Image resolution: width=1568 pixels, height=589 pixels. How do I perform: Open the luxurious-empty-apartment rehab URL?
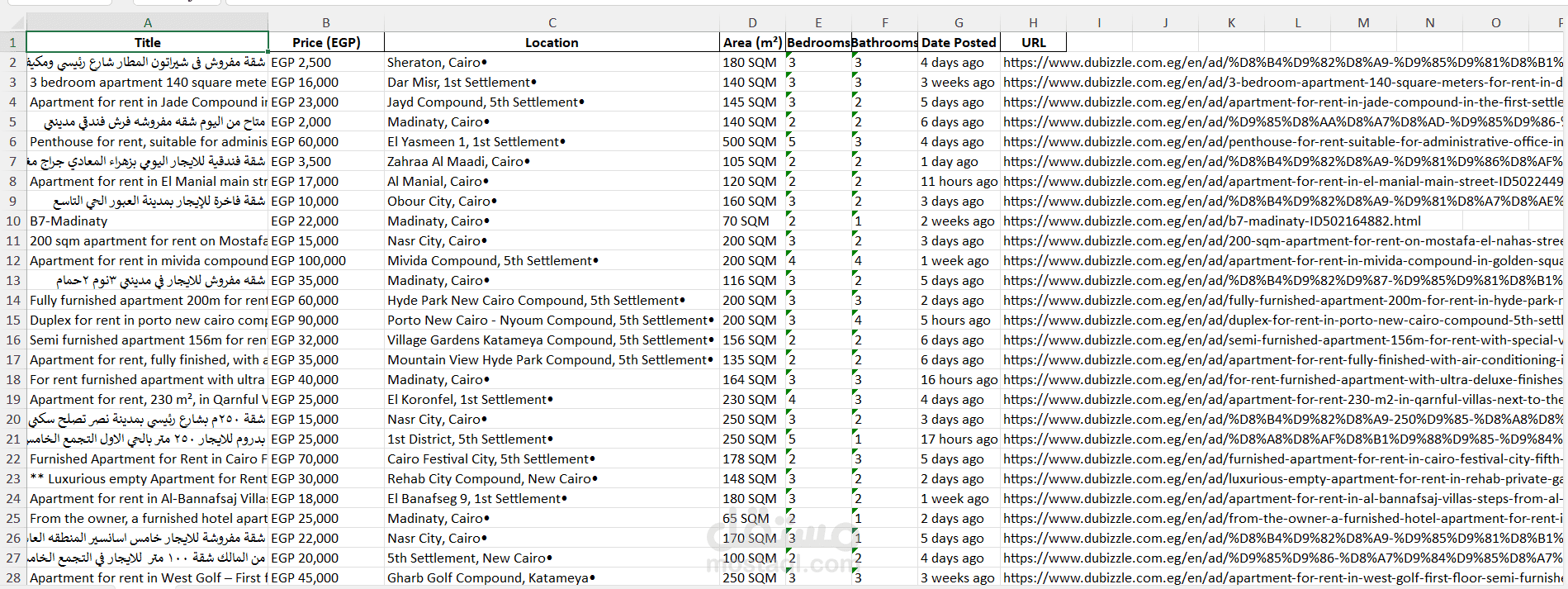(1283, 478)
